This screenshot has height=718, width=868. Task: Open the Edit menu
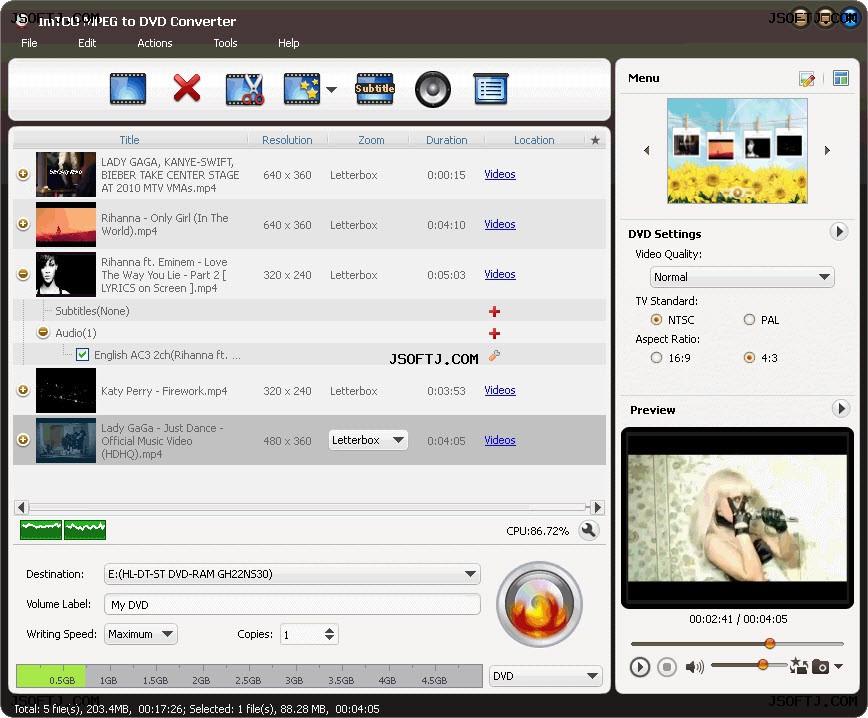(87, 43)
